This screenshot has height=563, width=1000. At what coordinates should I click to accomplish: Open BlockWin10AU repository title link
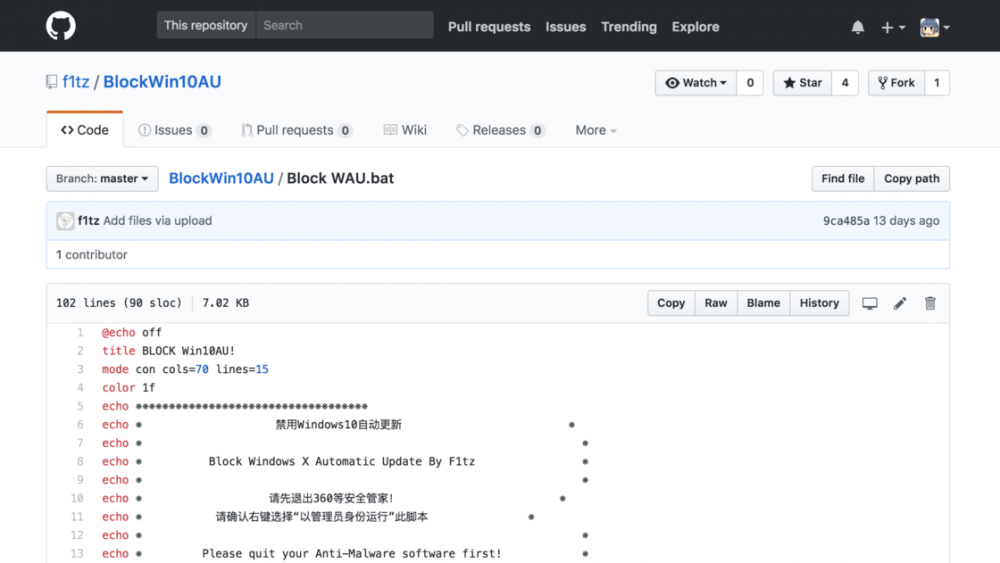162,82
